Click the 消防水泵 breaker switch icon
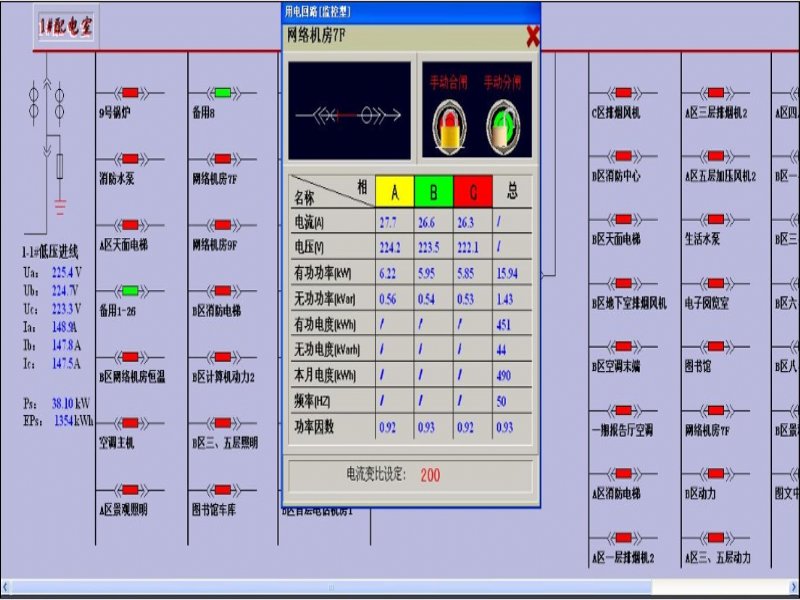Viewport: 800px width, 600px height. (130, 159)
